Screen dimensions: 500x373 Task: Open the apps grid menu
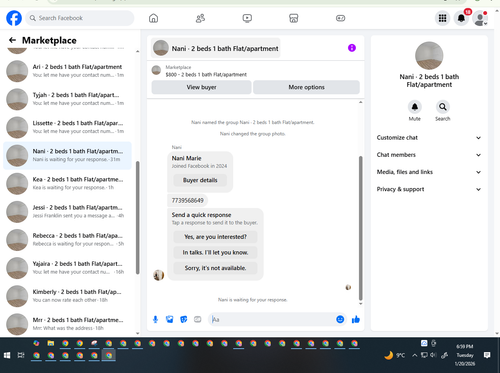(442, 18)
